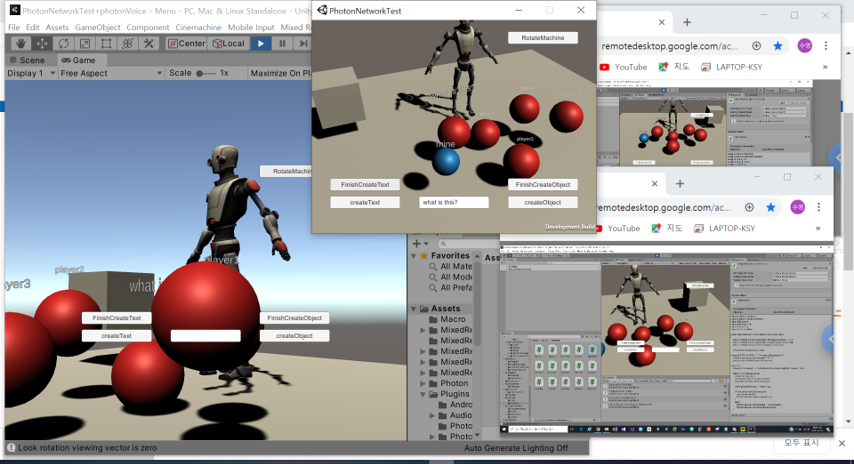Viewport: 854px width, 464px height.
Task: Click createText in PhotonNetworkTest window
Action: (x=365, y=202)
